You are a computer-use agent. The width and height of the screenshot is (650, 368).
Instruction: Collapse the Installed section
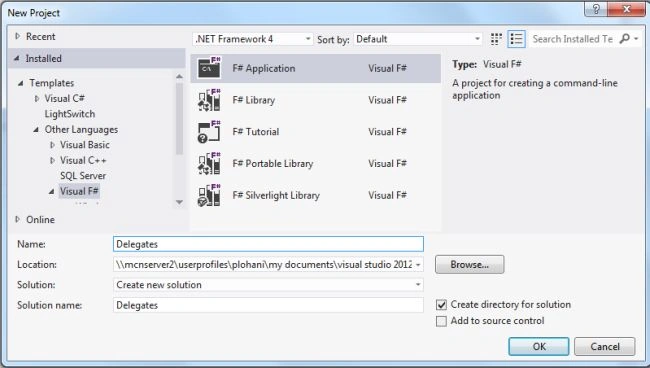click(17, 58)
